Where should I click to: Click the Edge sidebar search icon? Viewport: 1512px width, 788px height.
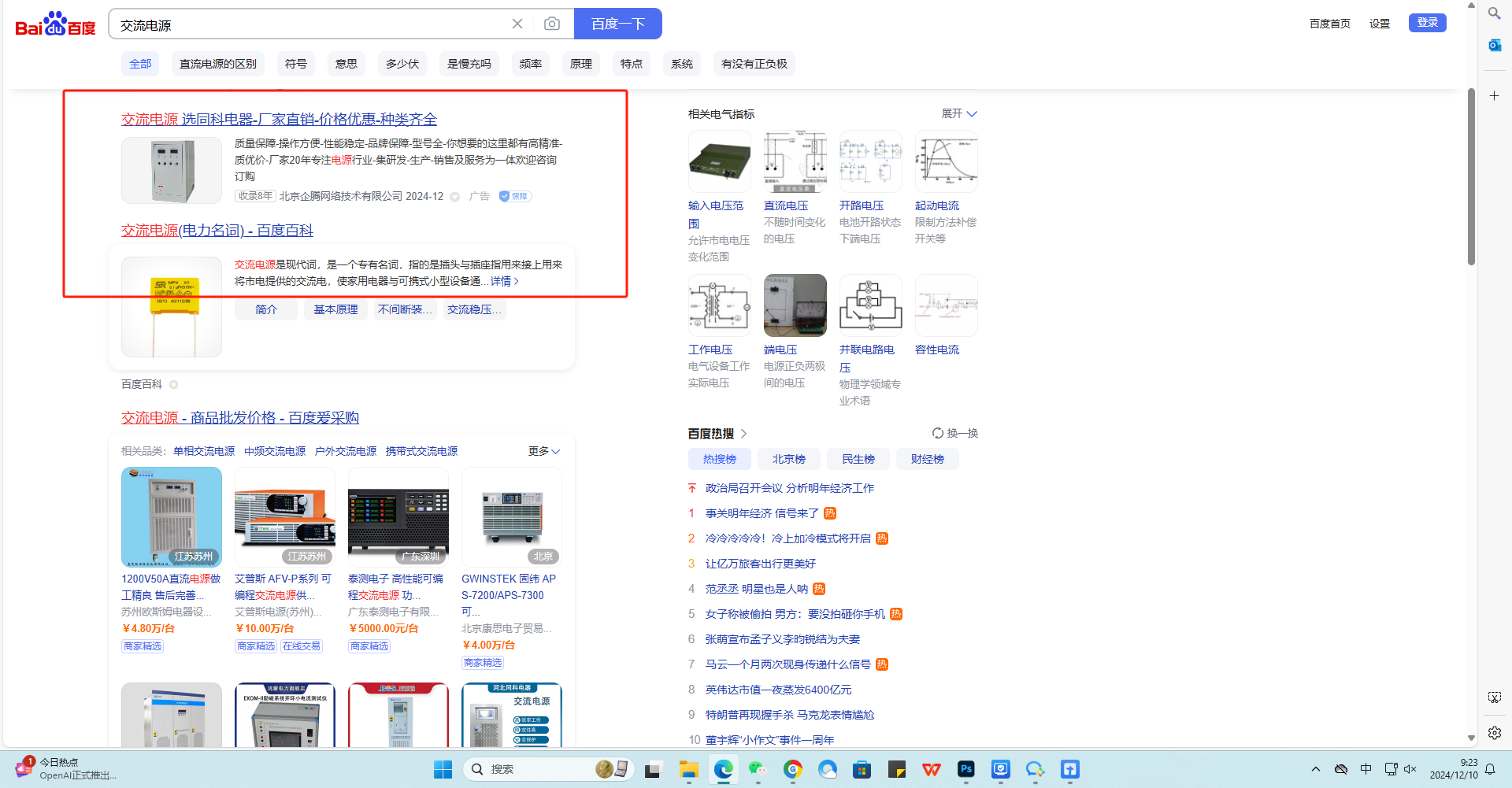[x=1494, y=13]
